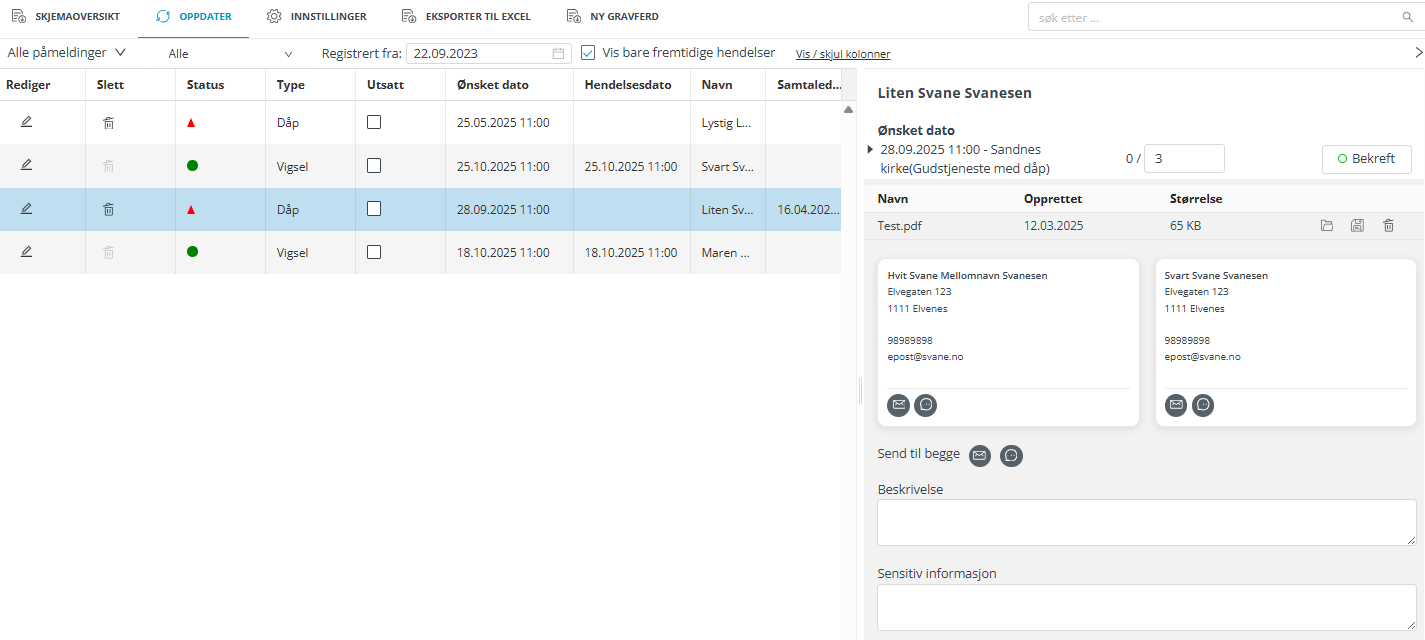This screenshot has height=640, width=1425.
Task: Open calendar picker for Registrert fra
Action: (x=558, y=54)
